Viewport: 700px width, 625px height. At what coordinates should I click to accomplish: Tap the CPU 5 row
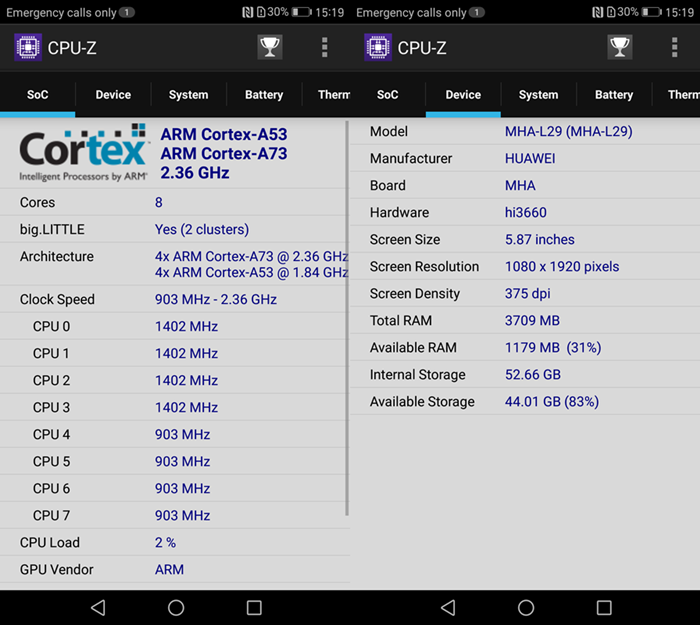(x=174, y=461)
